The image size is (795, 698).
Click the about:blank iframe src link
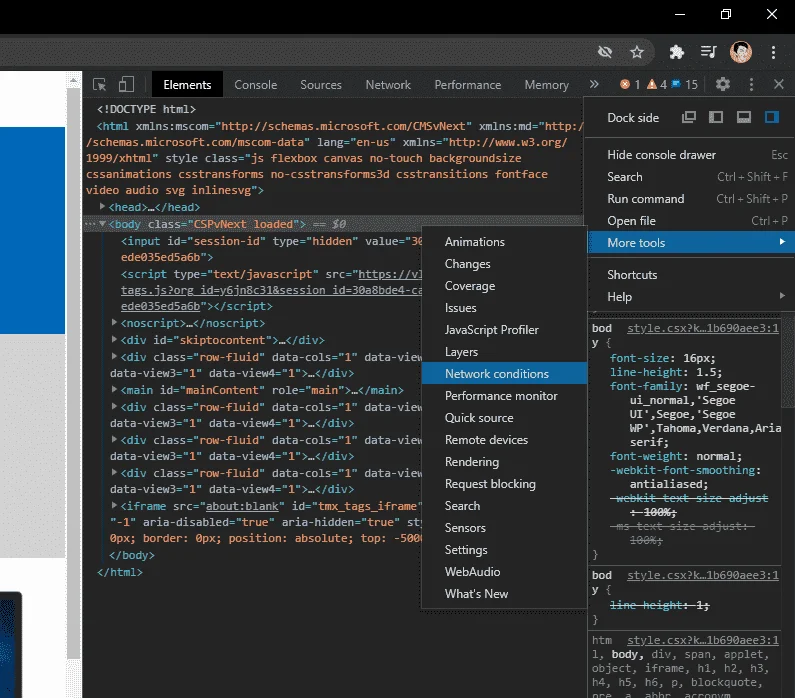coord(242,506)
